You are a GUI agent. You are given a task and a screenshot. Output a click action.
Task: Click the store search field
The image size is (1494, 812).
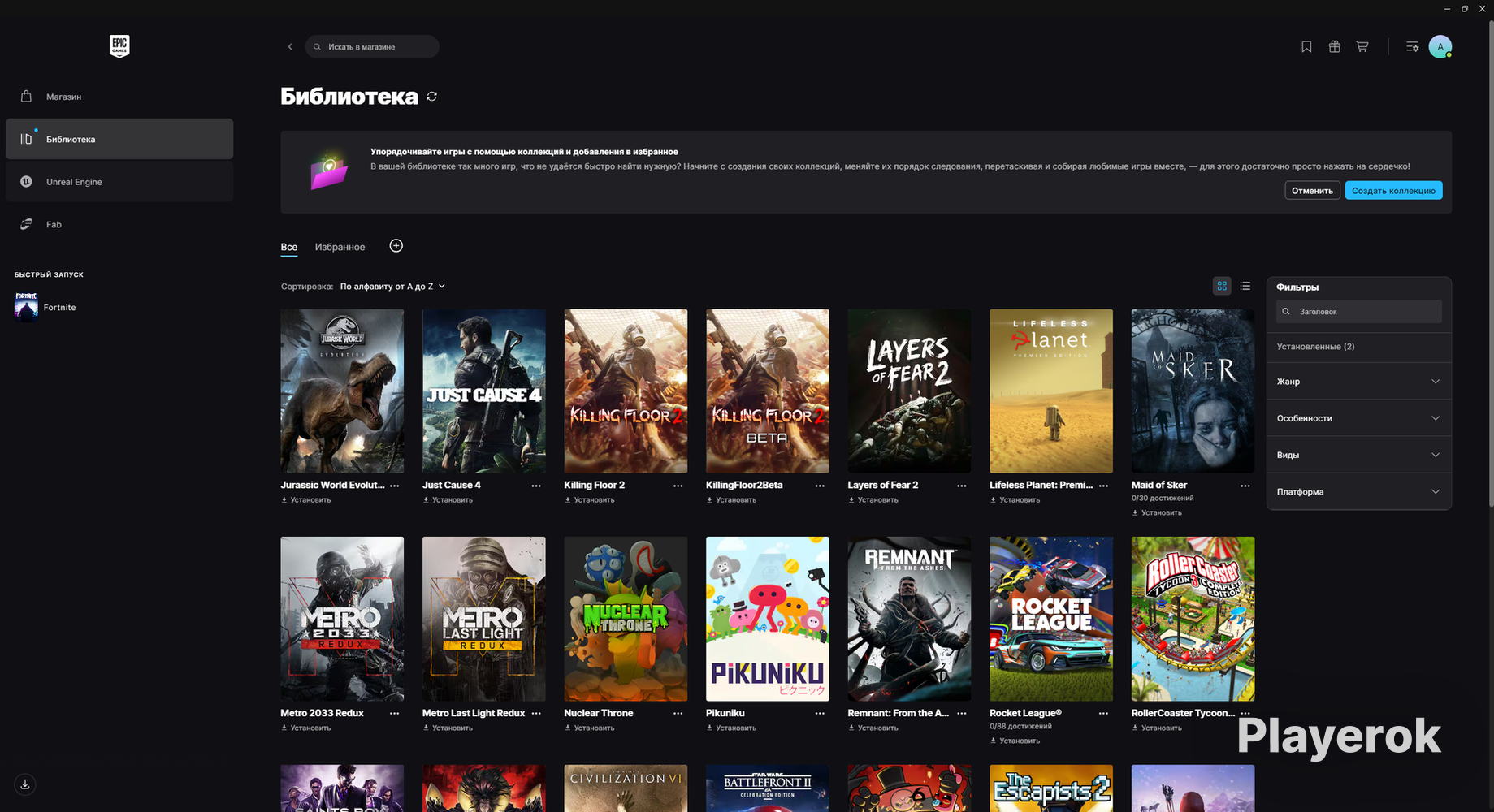372,47
